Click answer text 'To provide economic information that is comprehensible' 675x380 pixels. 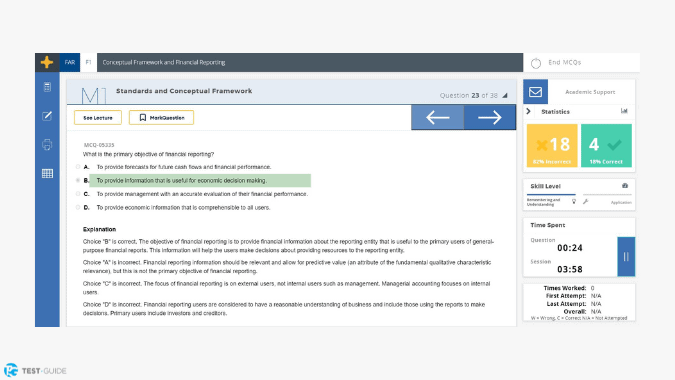coord(183,207)
